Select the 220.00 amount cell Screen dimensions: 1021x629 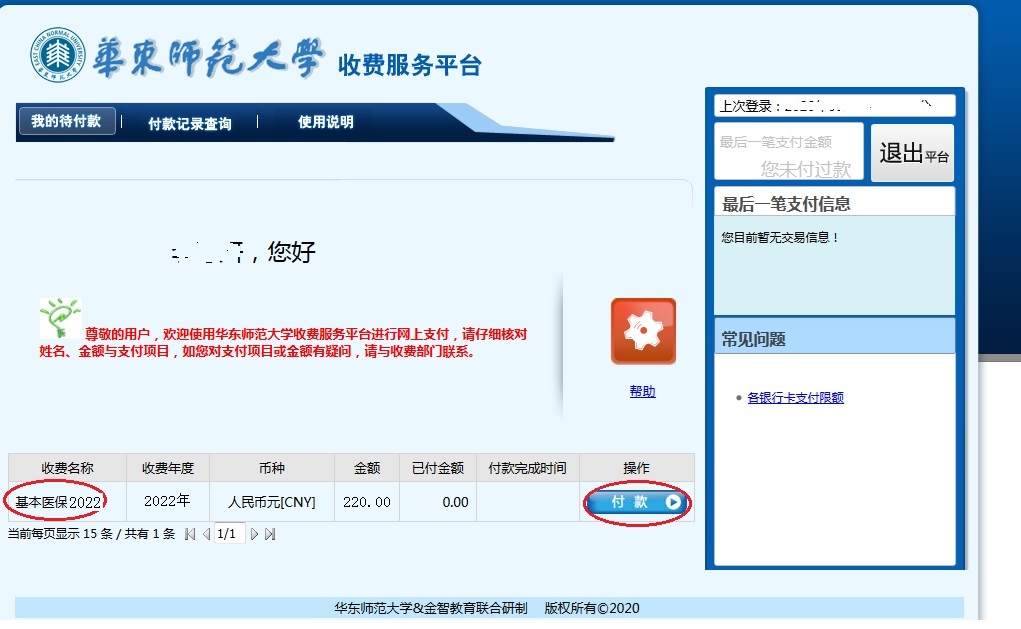(367, 502)
